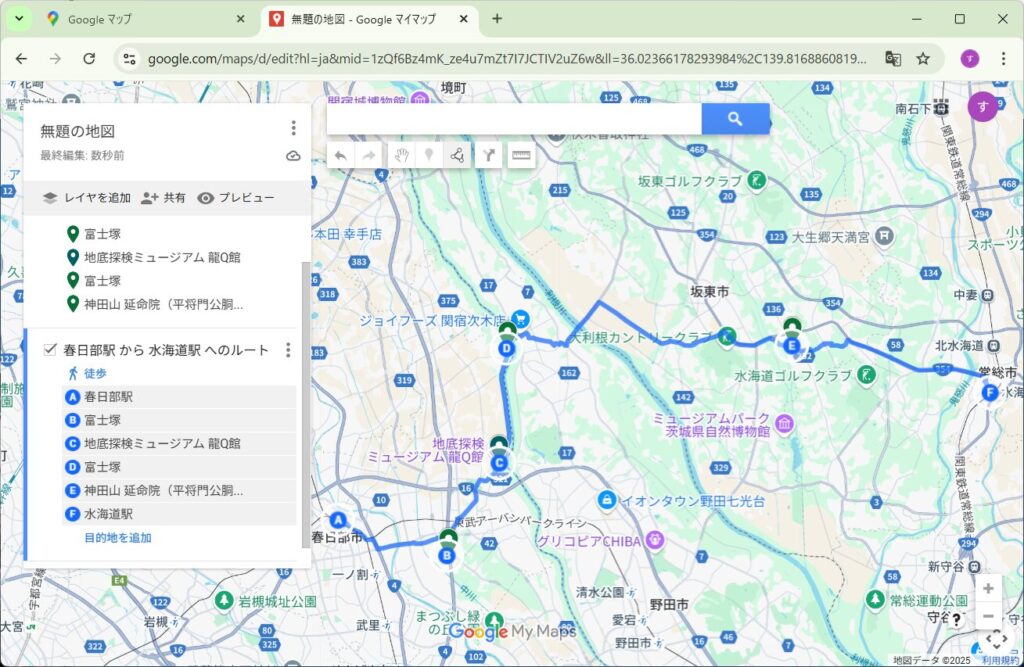Click レイヤを追加 button

87,198
